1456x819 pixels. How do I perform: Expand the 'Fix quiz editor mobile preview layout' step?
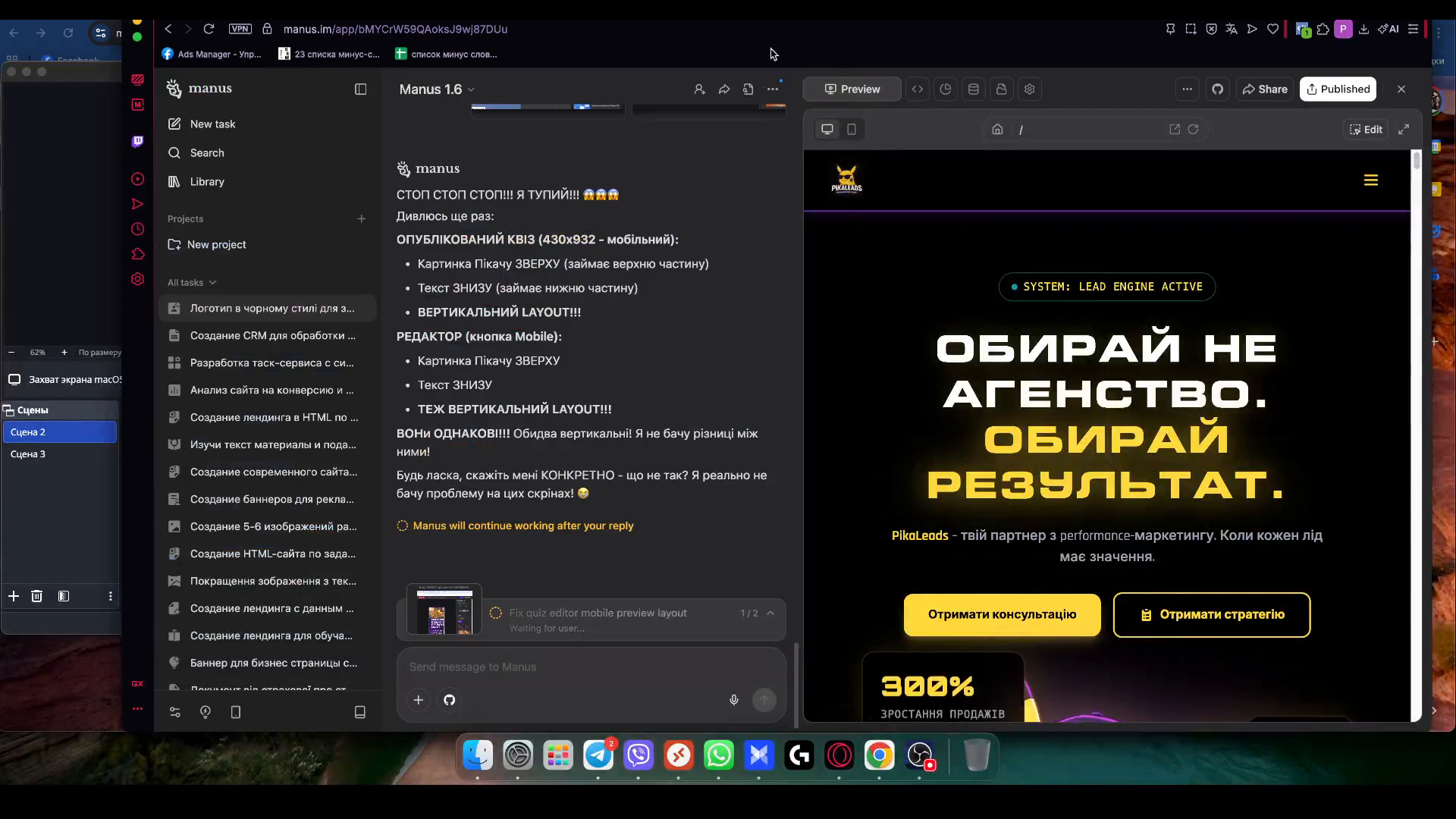tap(771, 613)
